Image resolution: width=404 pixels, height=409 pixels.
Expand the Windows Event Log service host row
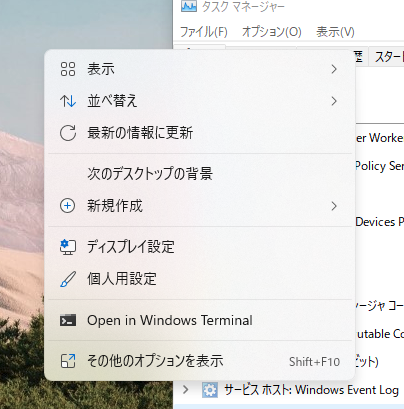(x=186, y=389)
